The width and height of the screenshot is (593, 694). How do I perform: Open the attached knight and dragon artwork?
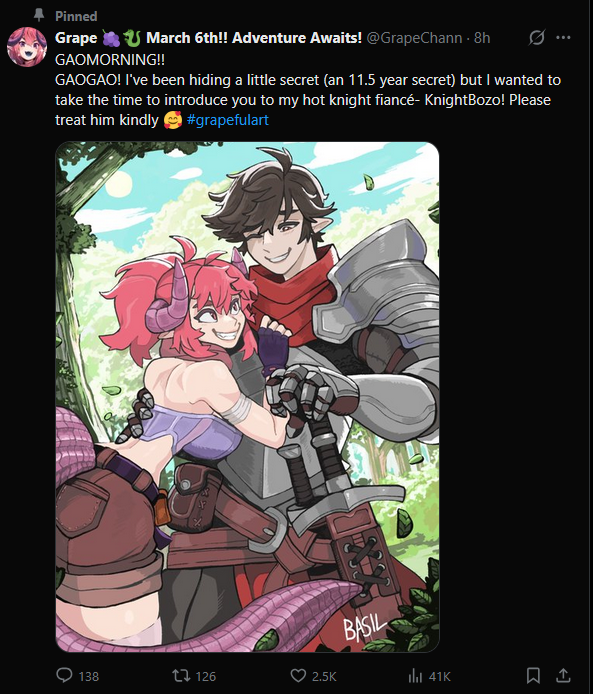point(247,397)
